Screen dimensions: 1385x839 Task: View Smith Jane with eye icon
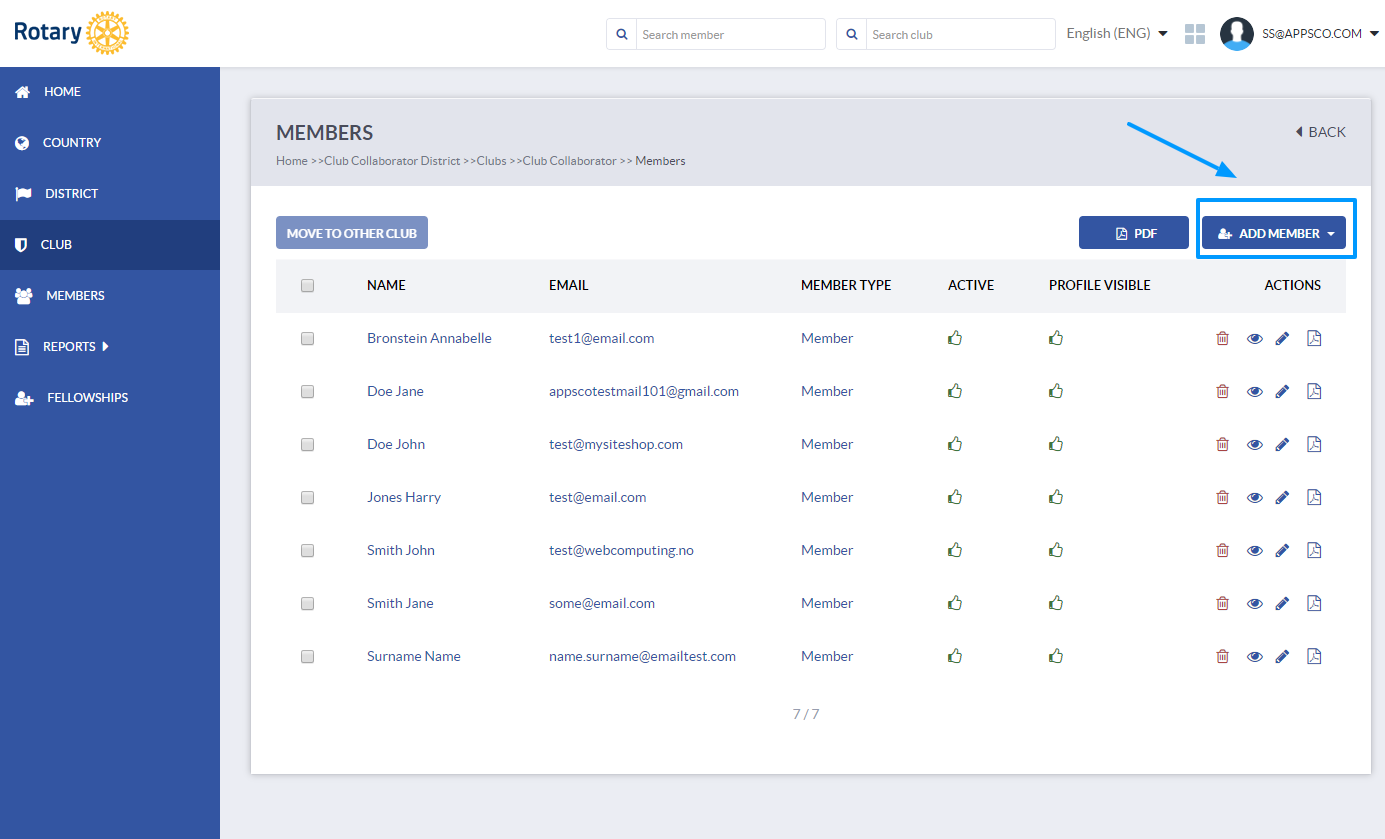[x=1255, y=604]
